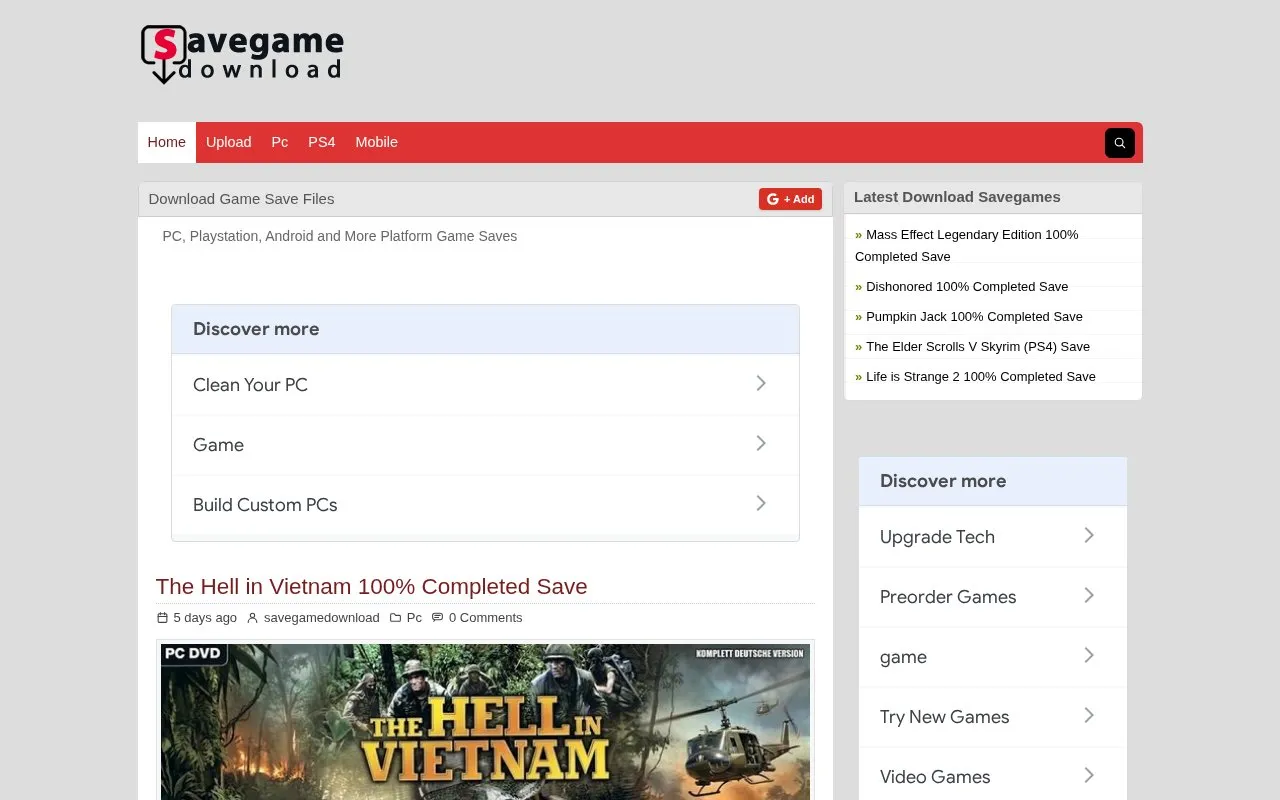Viewport: 1280px width, 800px height.
Task: Open Mass Effect Legendary Edition save link
Action: (x=967, y=245)
